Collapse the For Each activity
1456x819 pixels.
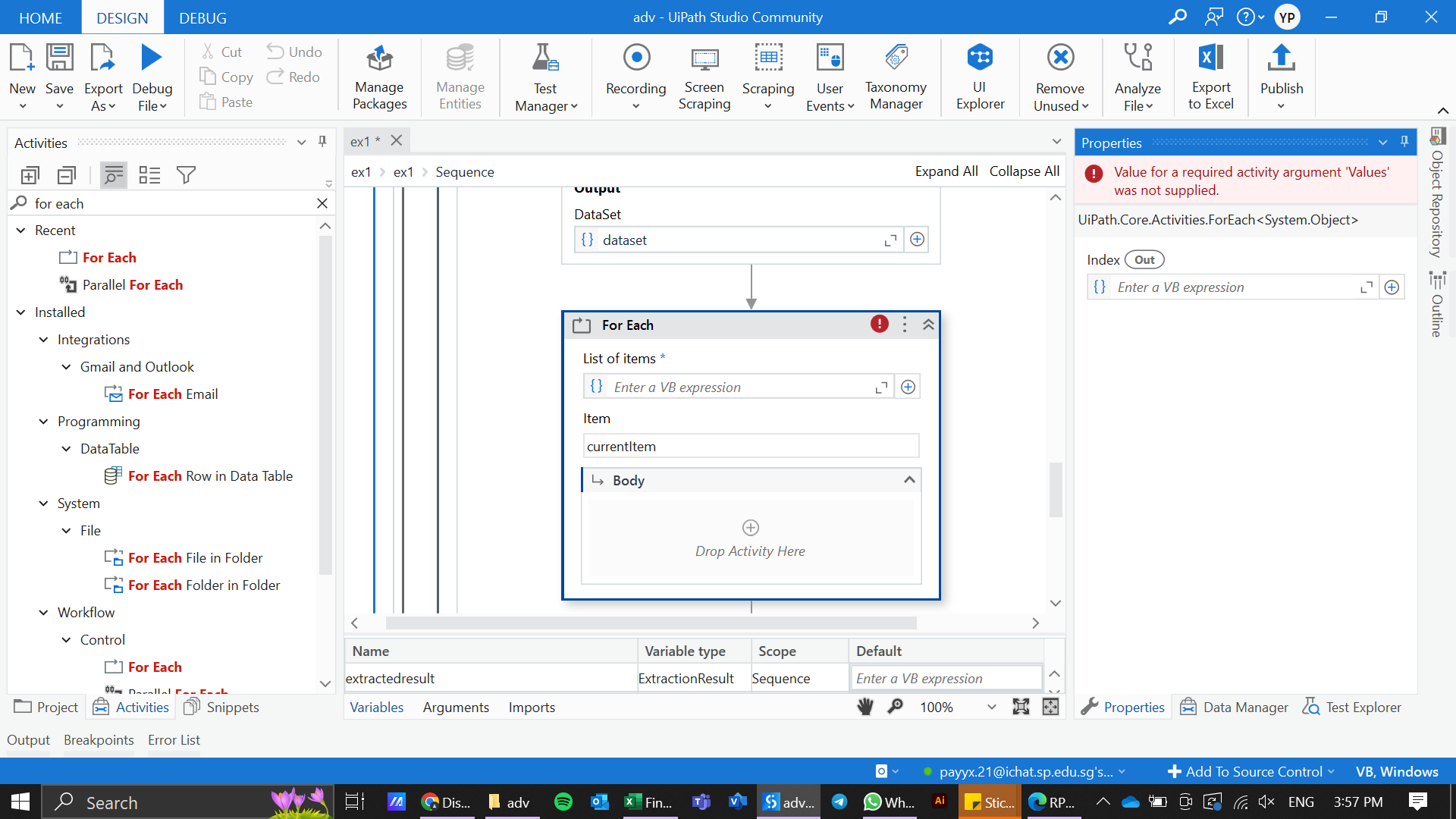(928, 325)
